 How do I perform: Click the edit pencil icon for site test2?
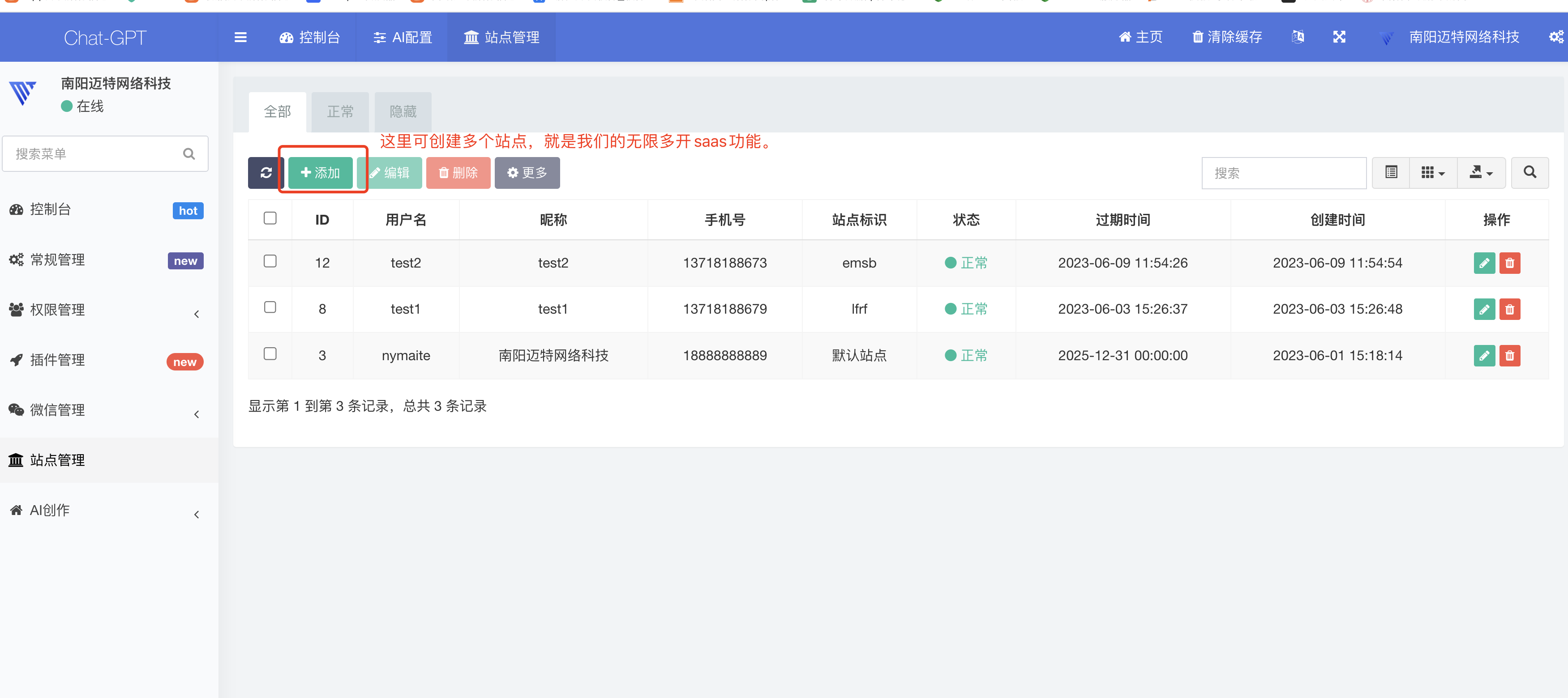click(1485, 263)
